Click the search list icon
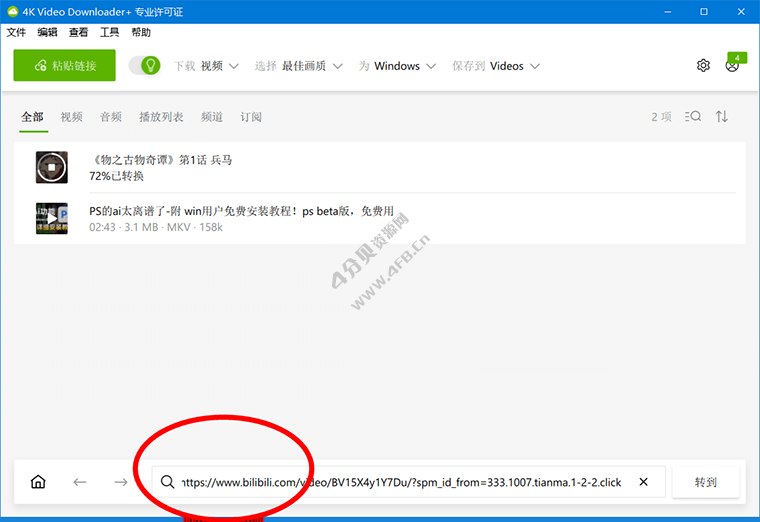 coord(693,116)
